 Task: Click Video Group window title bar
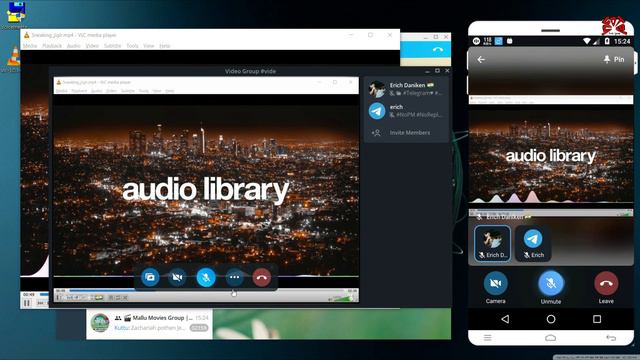point(250,71)
